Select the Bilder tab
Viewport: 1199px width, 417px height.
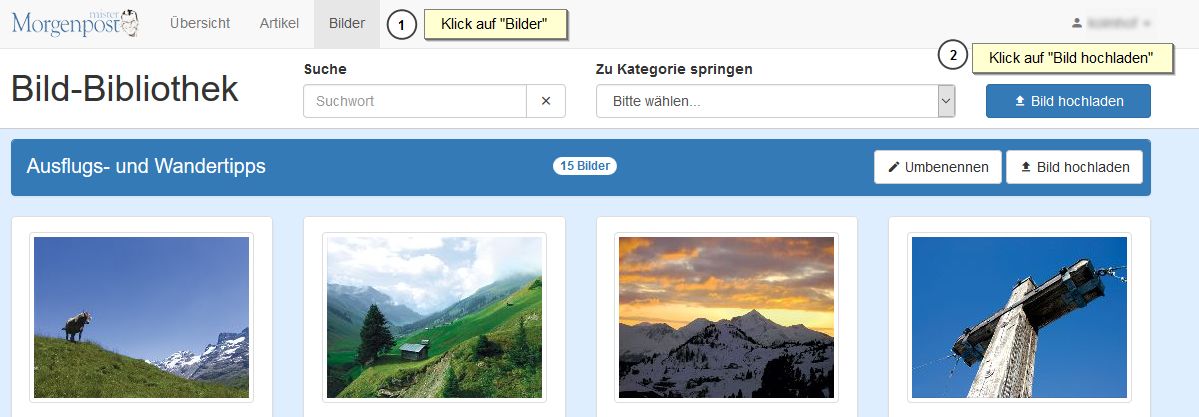347,24
